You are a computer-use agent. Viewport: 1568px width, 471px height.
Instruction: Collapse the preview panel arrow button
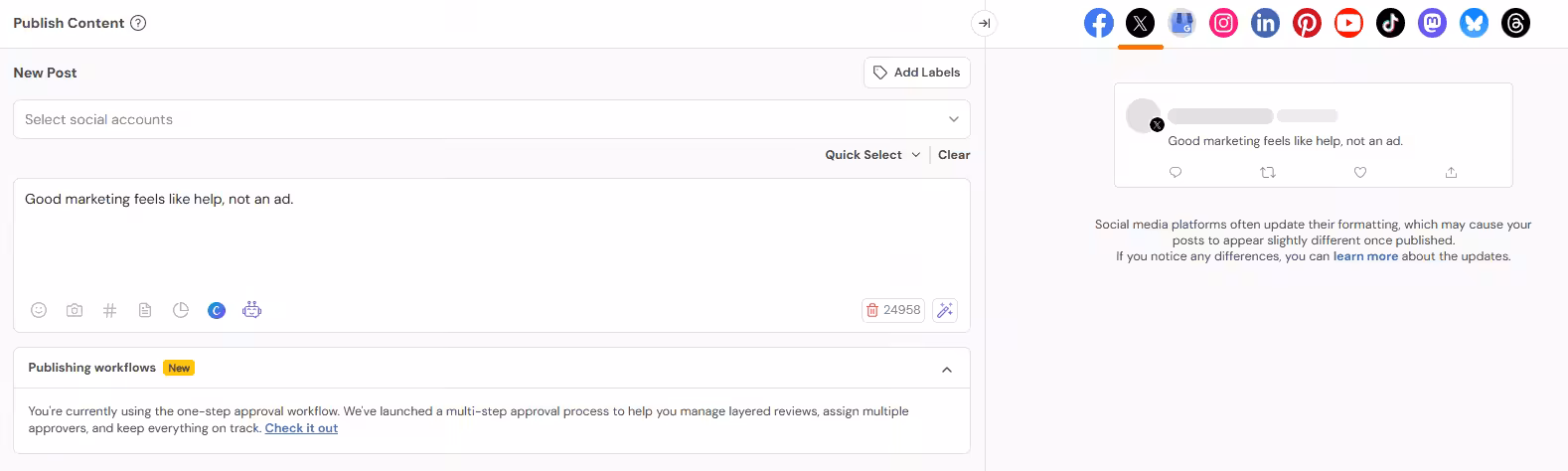[984, 23]
